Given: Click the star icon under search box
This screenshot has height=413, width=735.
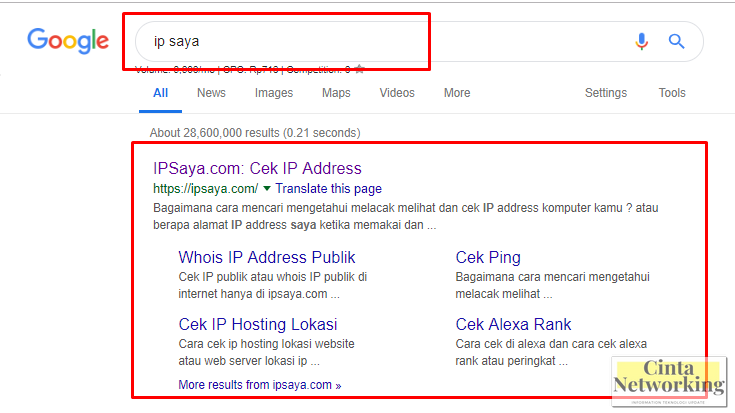Looking at the screenshot, I should click(x=360, y=70).
